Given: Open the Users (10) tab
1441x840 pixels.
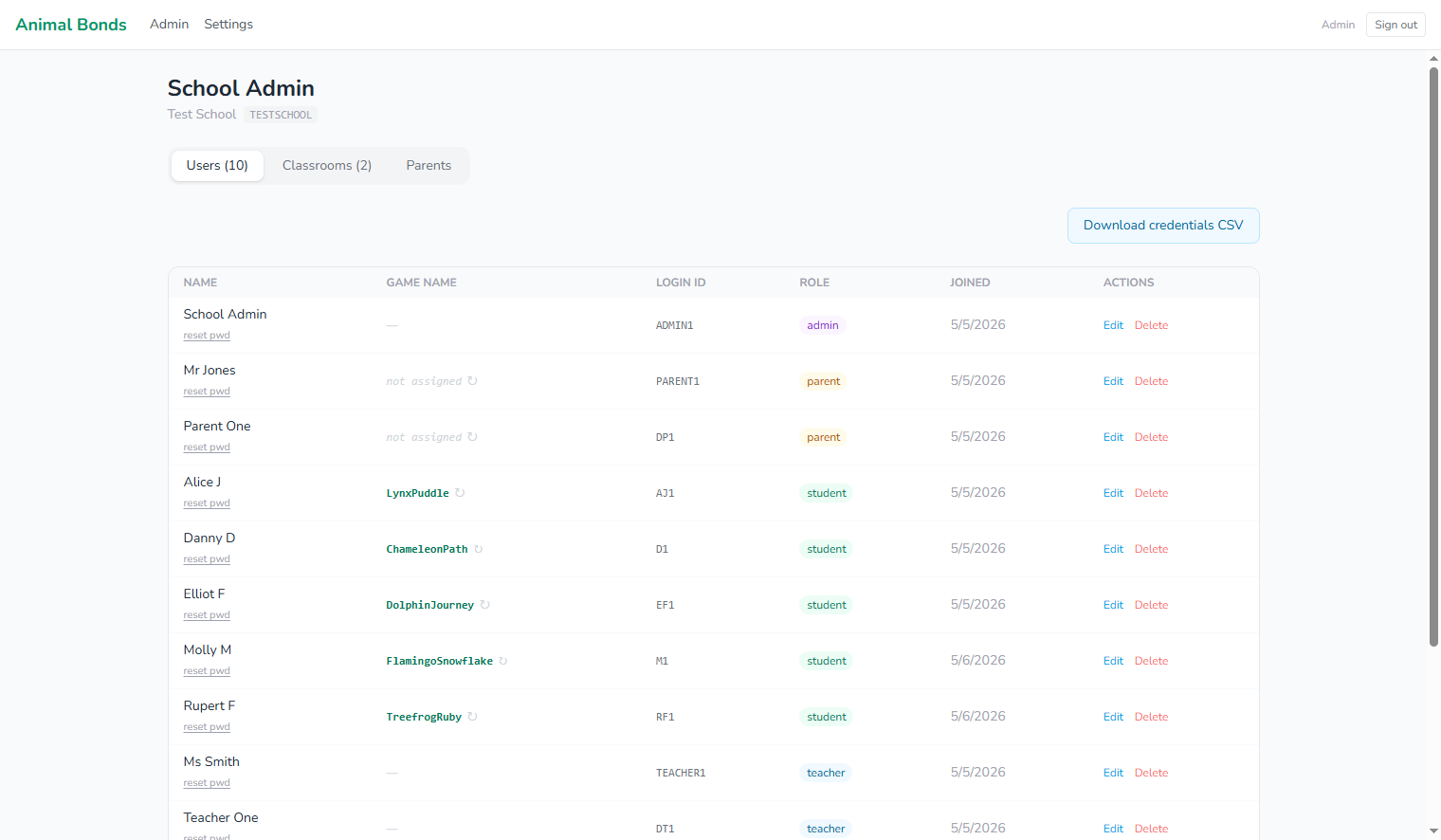Looking at the screenshot, I should (x=217, y=166).
